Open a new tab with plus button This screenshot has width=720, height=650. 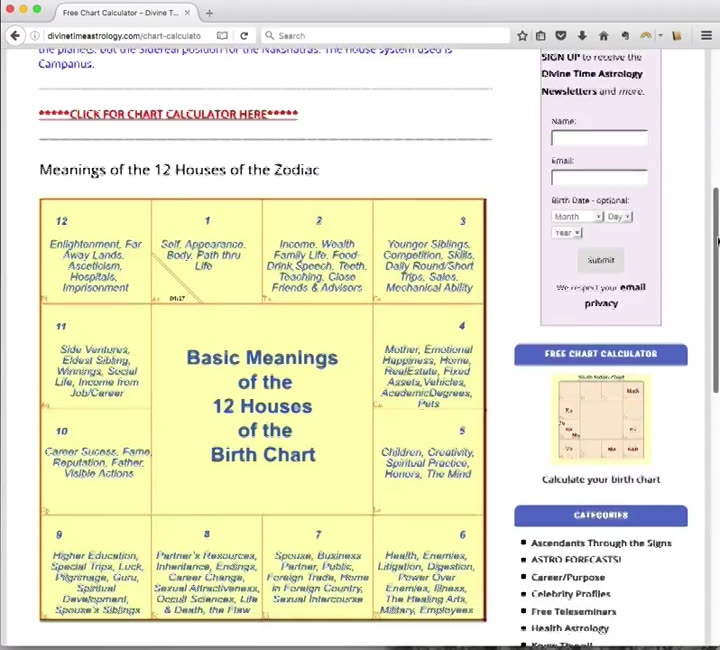coord(209,13)
